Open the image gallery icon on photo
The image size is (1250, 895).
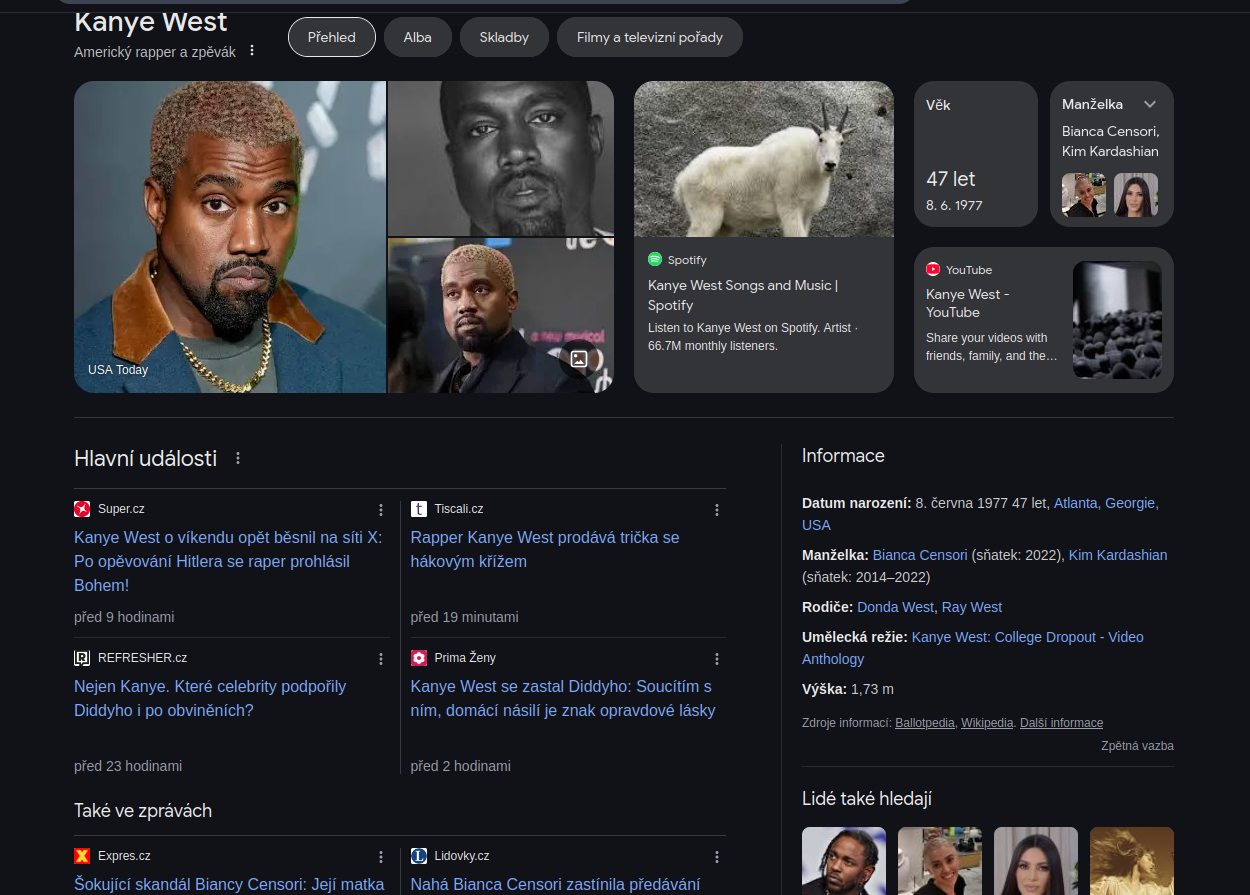coord(579,359)
